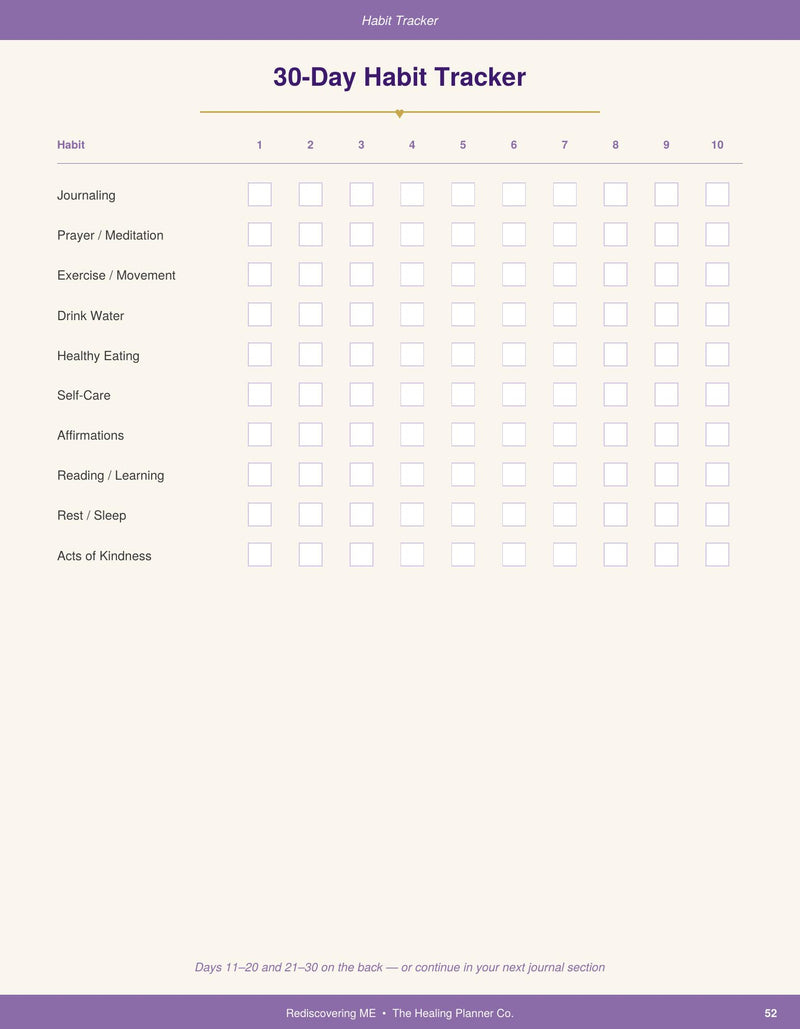Click The Healing Planner Co. footer text
This screenshot has height=1029, width=800.
pyautogui.click(x=453, y=1013)
